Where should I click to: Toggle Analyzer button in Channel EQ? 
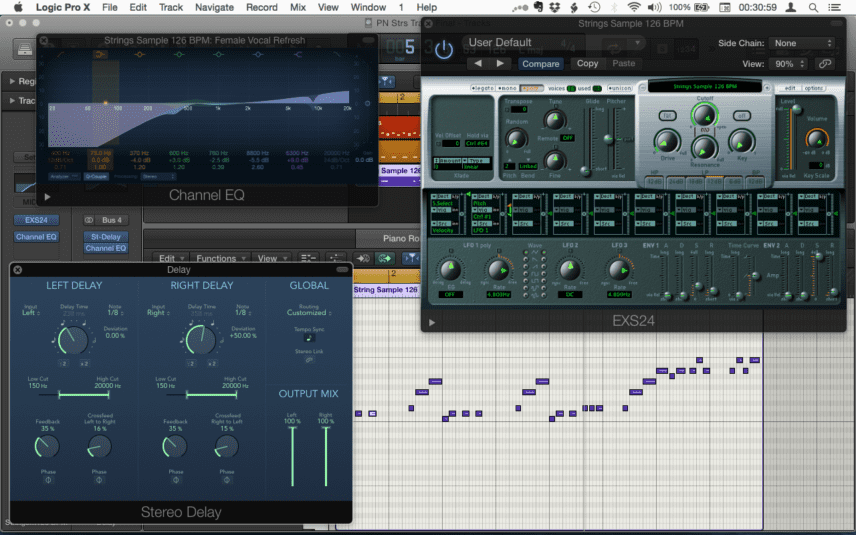pos(64,177)
